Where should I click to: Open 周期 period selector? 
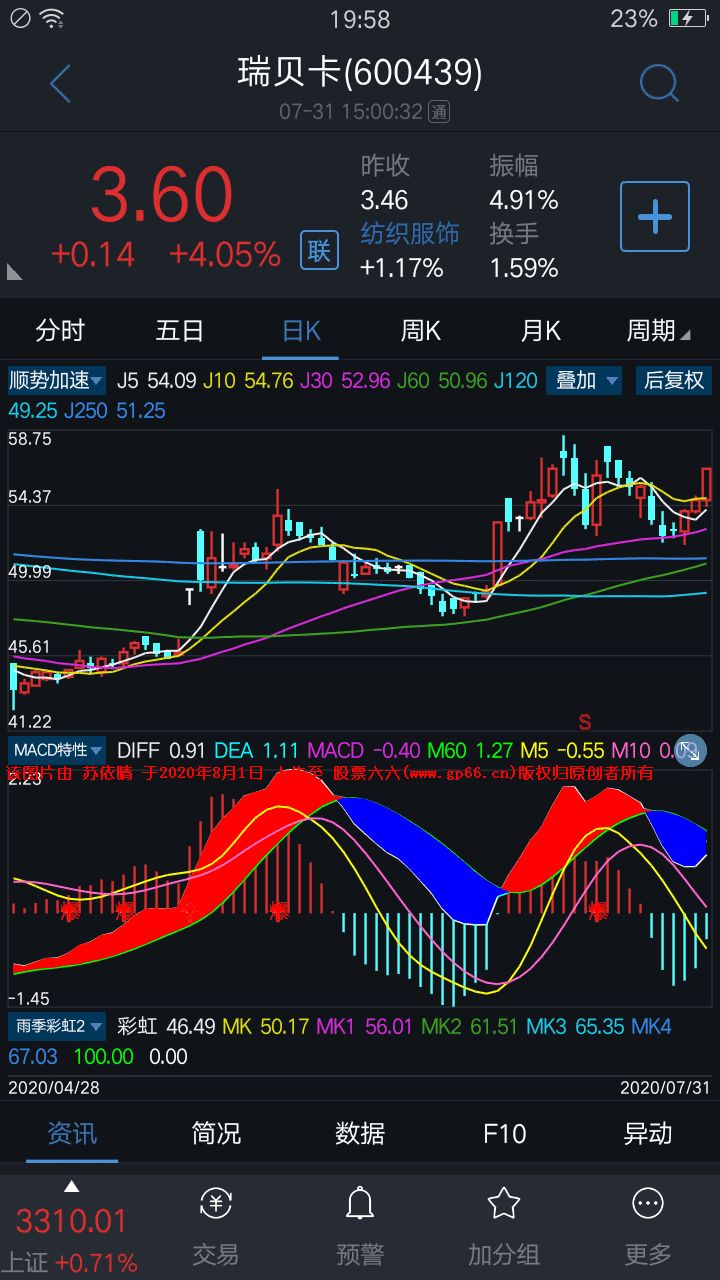[x=657, y=331]
